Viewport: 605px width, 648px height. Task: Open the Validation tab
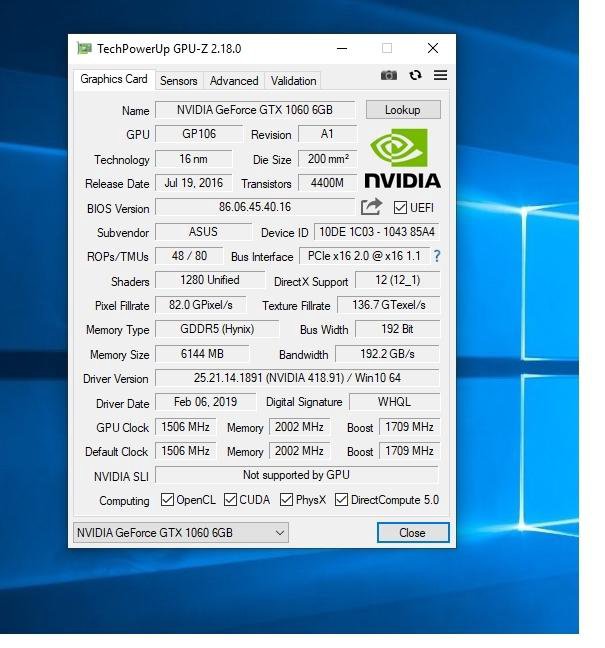(293, 81)
